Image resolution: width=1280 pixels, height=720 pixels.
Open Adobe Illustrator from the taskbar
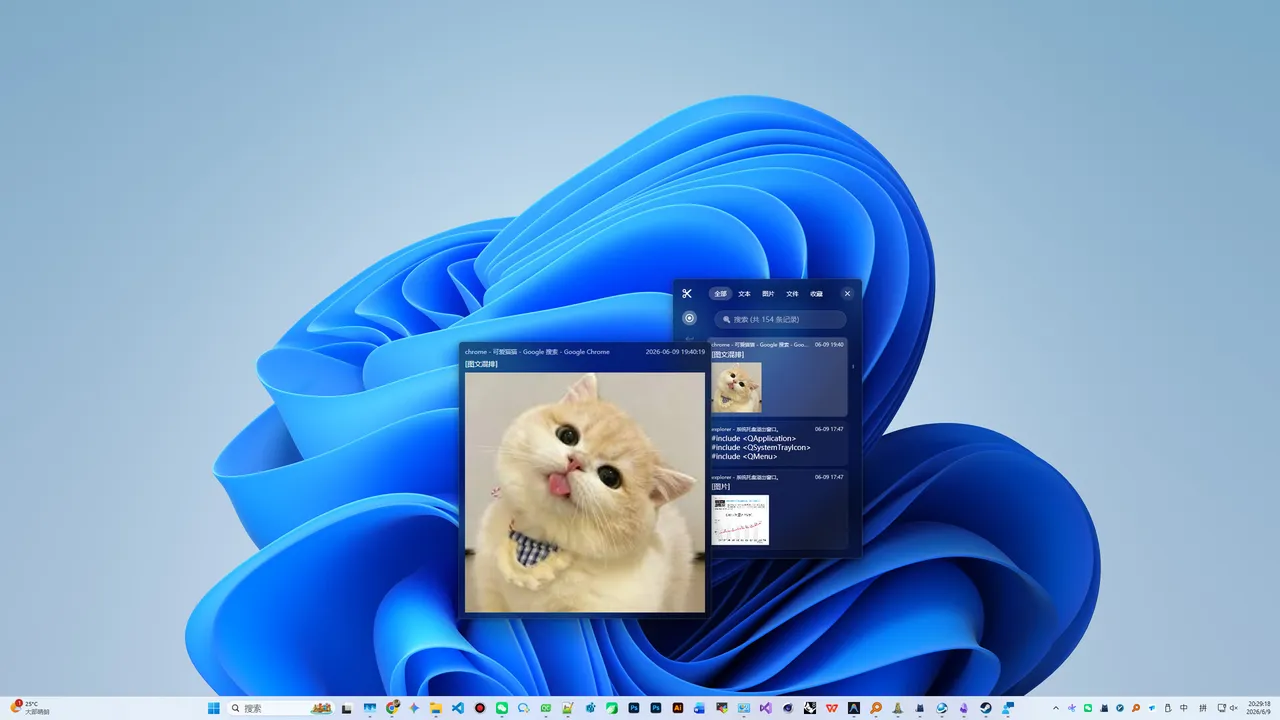tap(678, 708)
